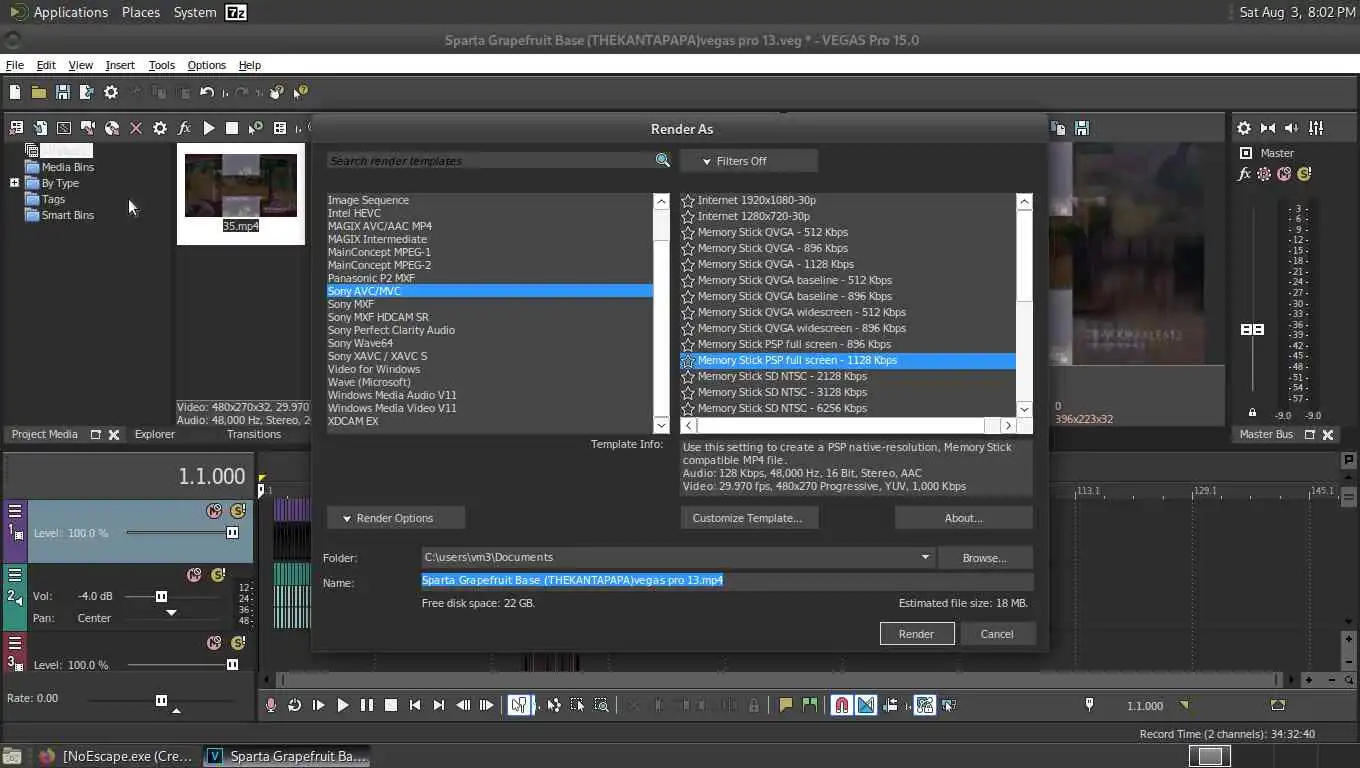Click Pause in the transport bar

[x=367, y=705]
